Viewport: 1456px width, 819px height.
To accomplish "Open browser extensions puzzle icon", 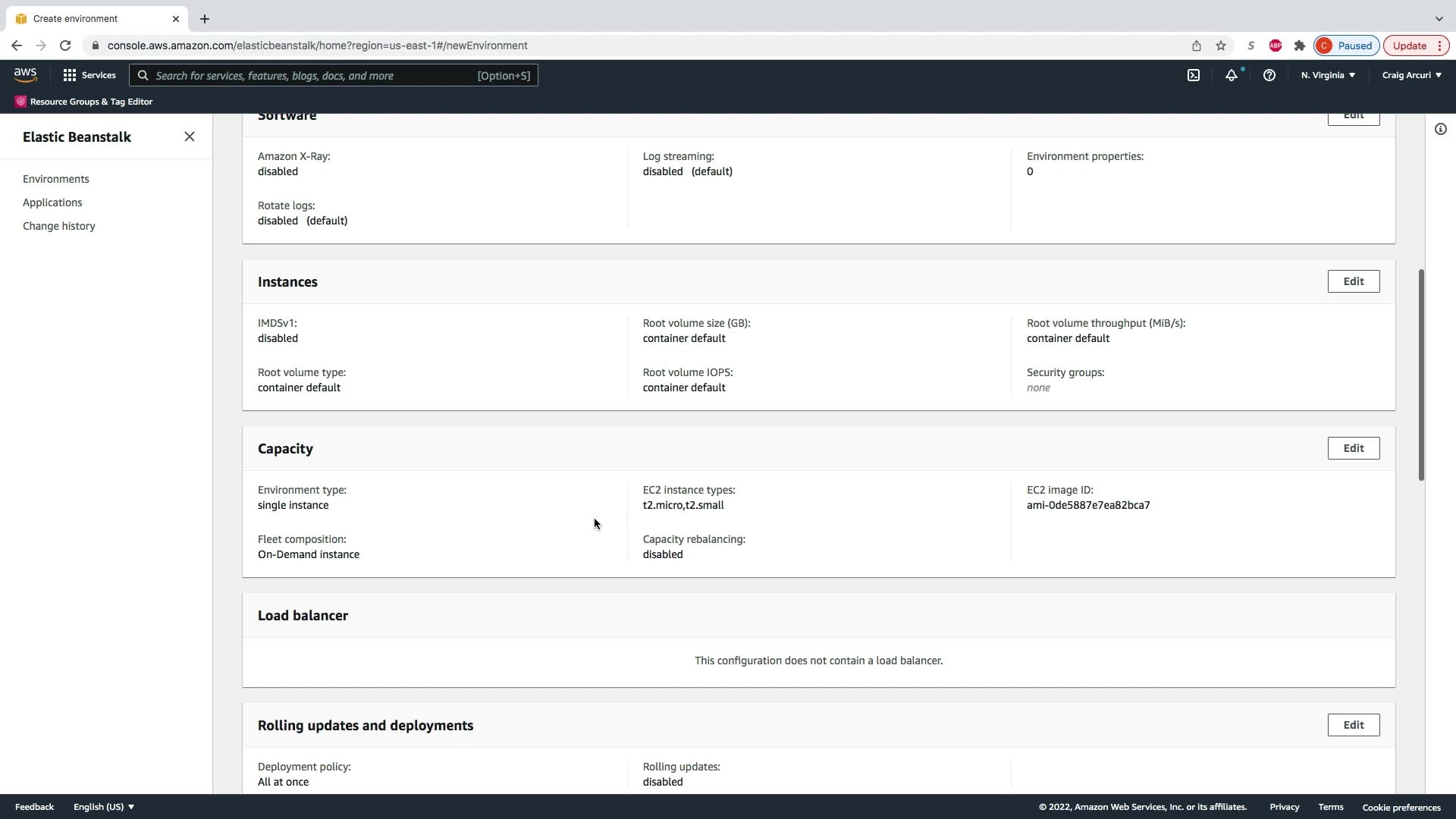I will coord(1300,45).
